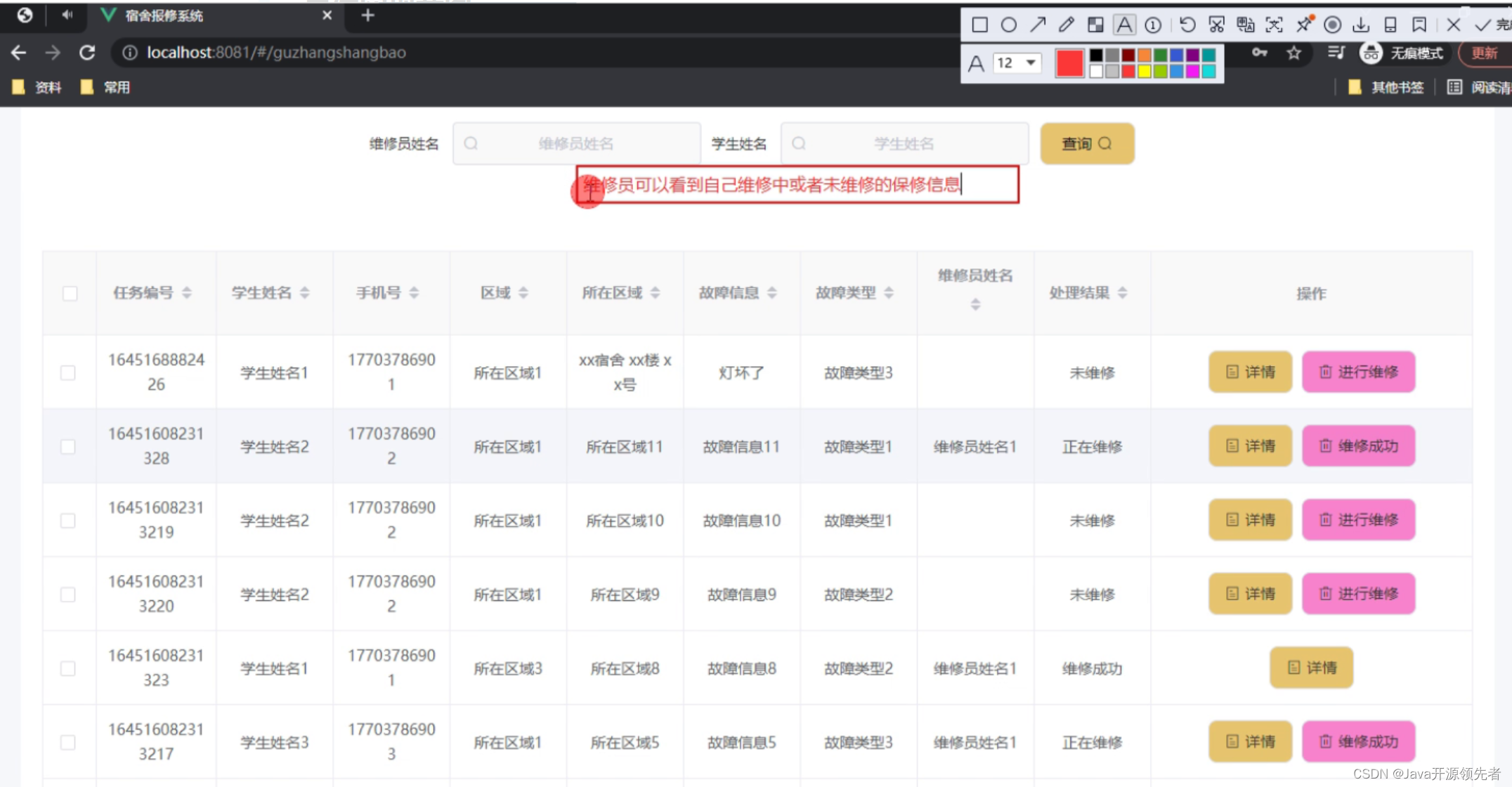This screenshot has height=787, width=1512.
Task: Activate the mosaic blur tool
Action: point(1095,25)
